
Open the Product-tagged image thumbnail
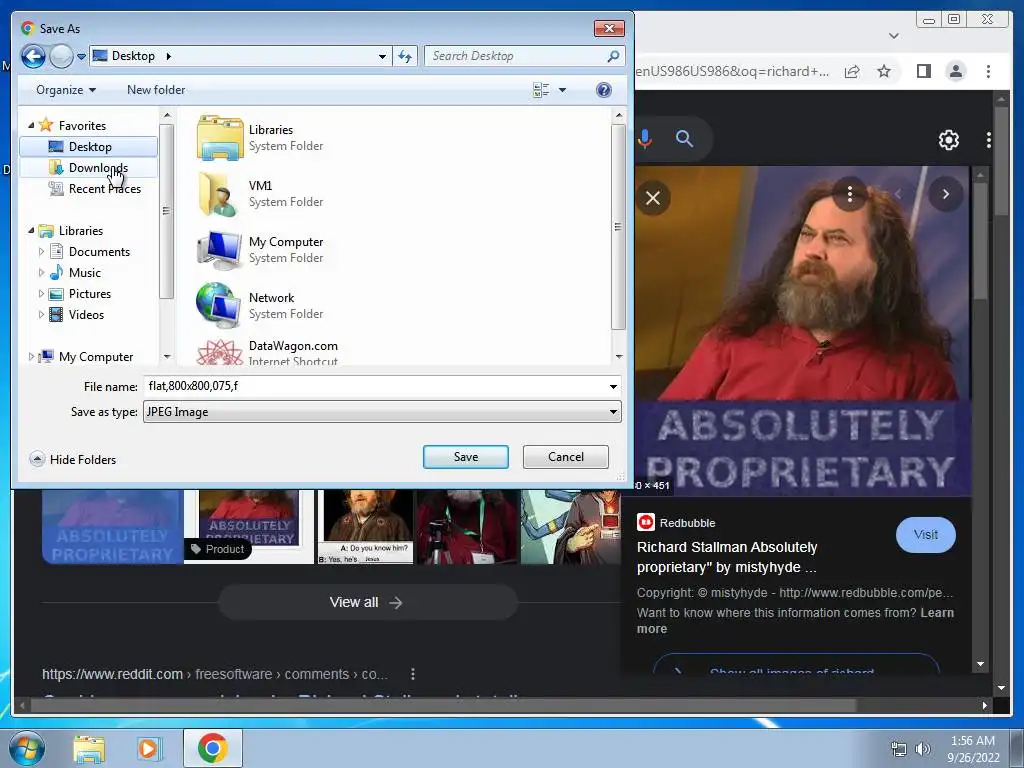click(249, 527)
